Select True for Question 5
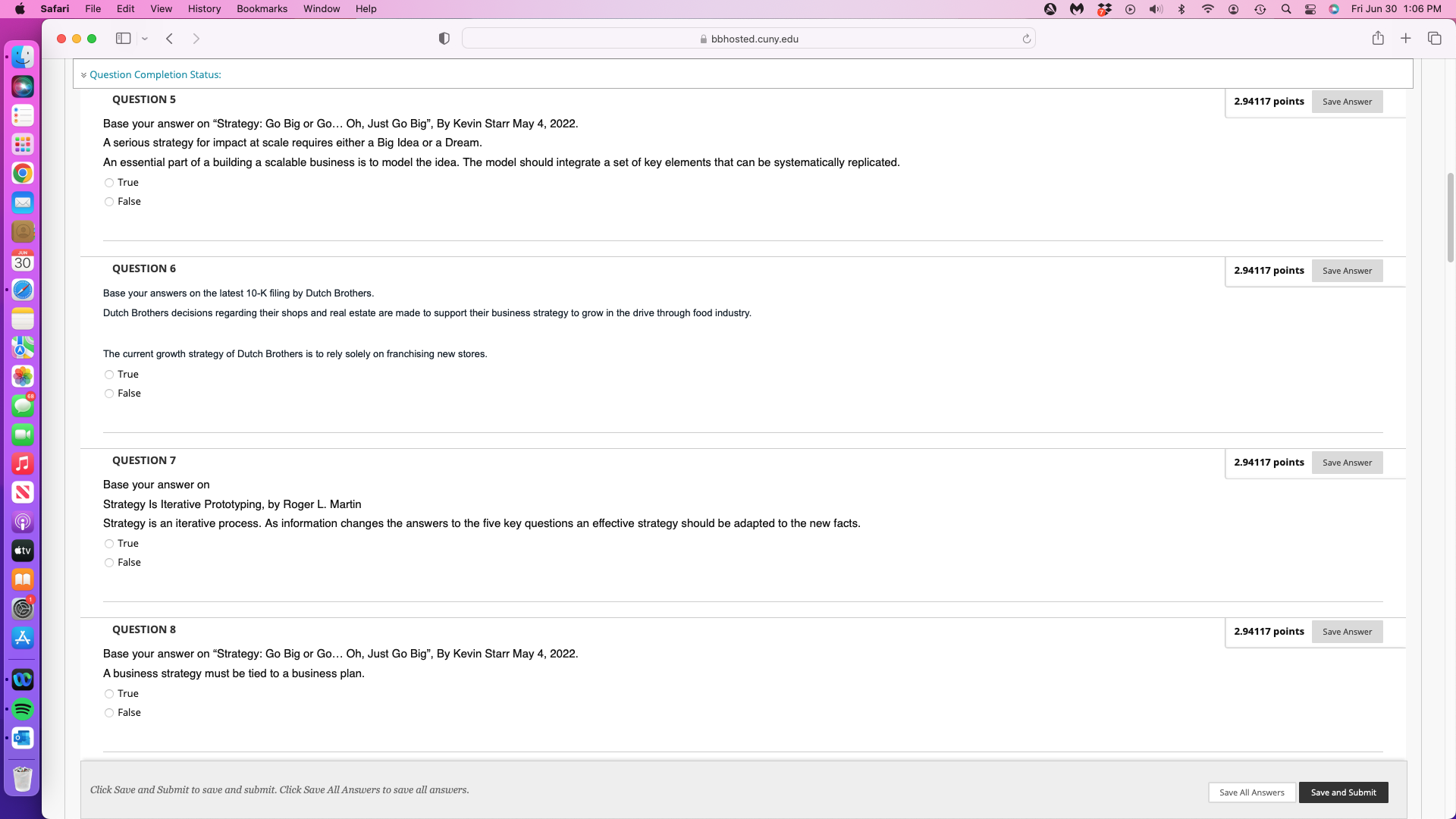The image size is (1456, 819). pyautogui.click(x=109, y=183)
